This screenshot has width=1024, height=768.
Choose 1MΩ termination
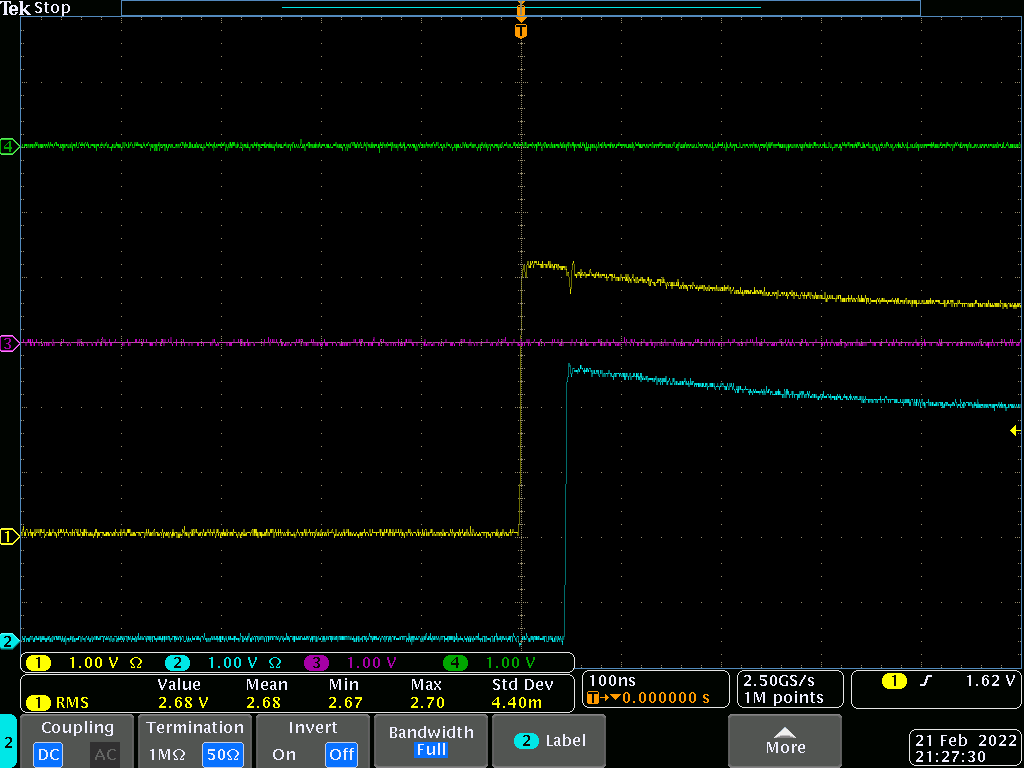tap(166, 754)
